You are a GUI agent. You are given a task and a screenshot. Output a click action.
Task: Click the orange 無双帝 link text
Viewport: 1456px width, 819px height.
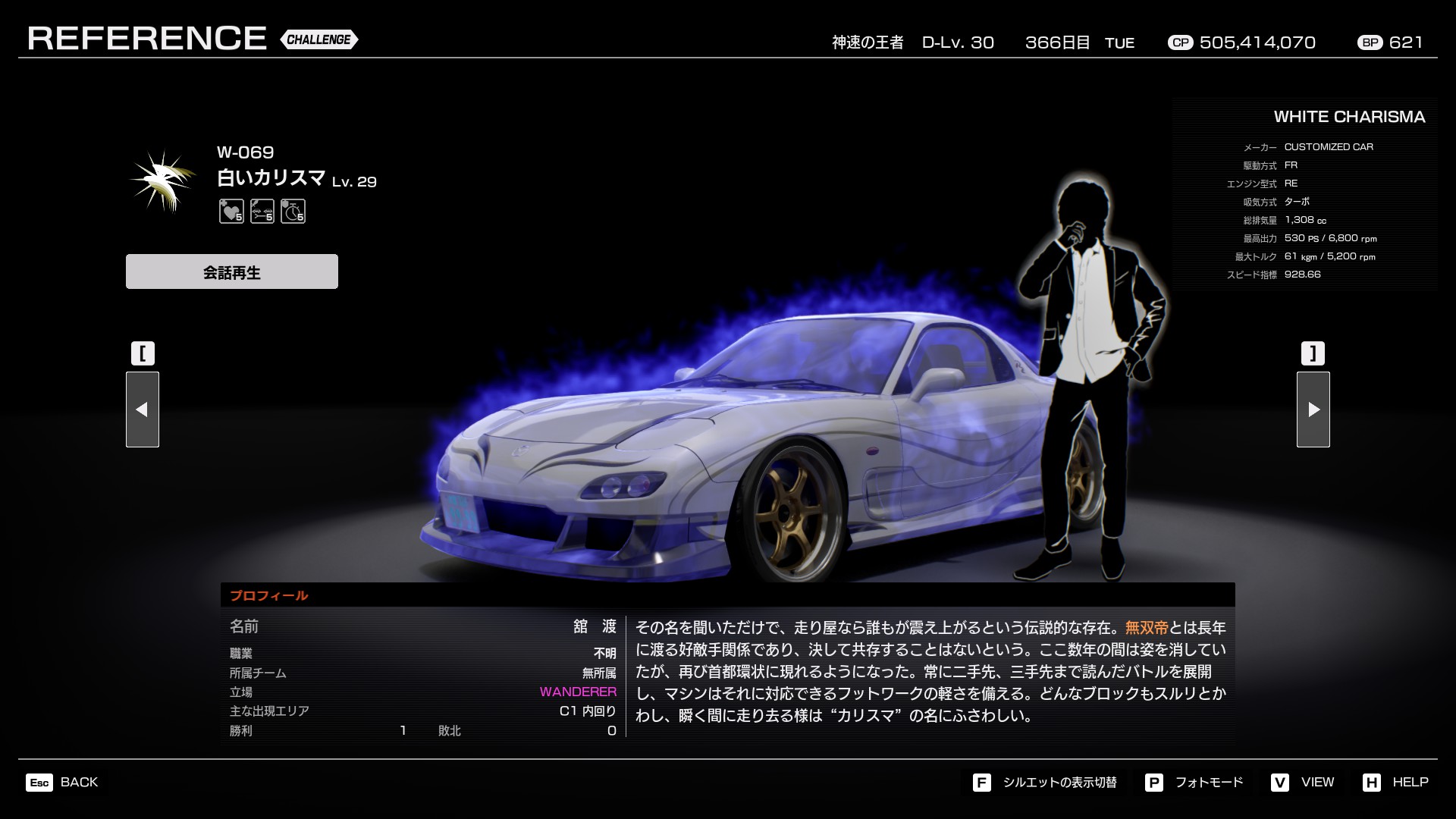1147,627
